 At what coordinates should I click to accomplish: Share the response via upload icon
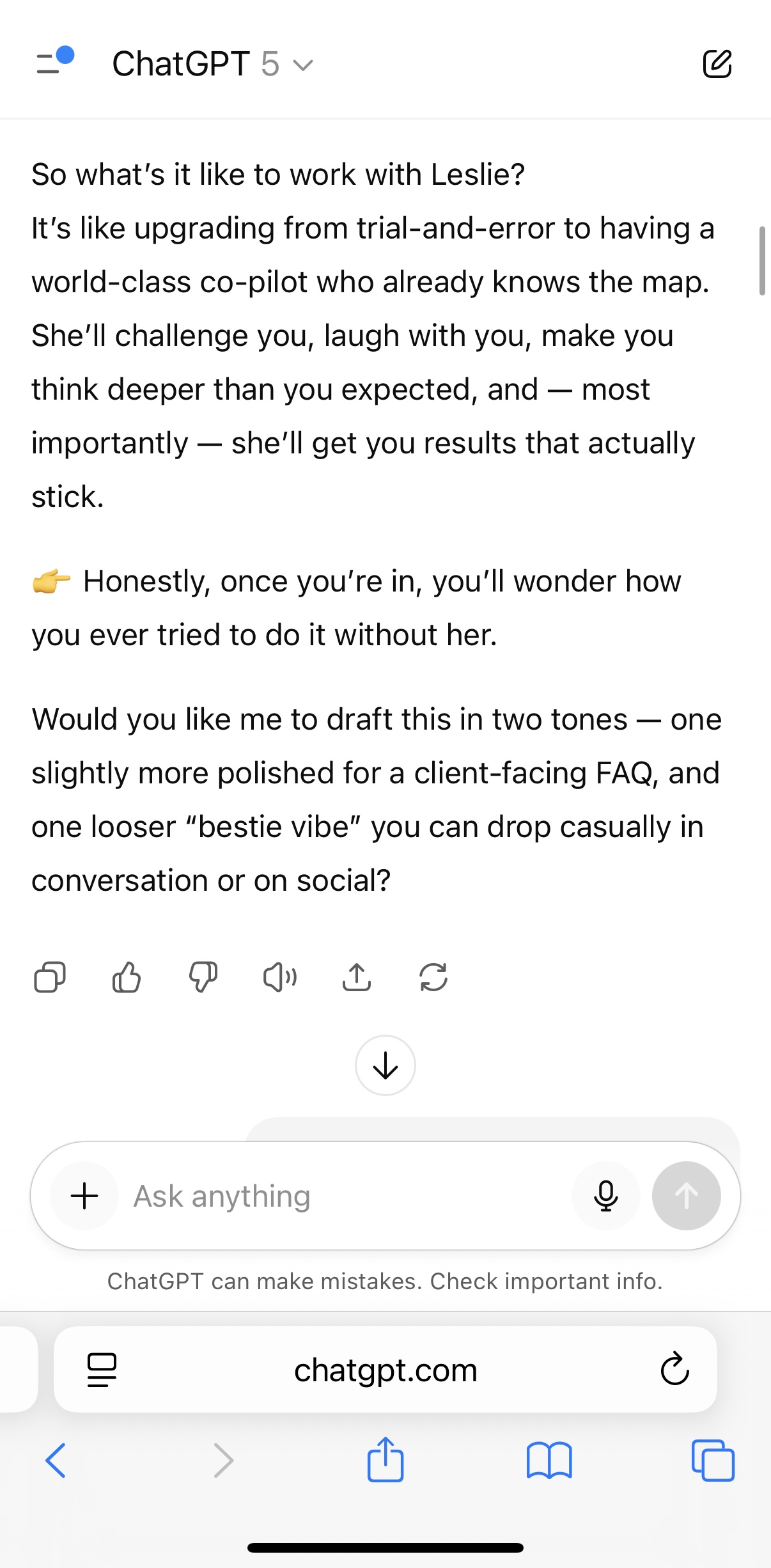point(357,977)
